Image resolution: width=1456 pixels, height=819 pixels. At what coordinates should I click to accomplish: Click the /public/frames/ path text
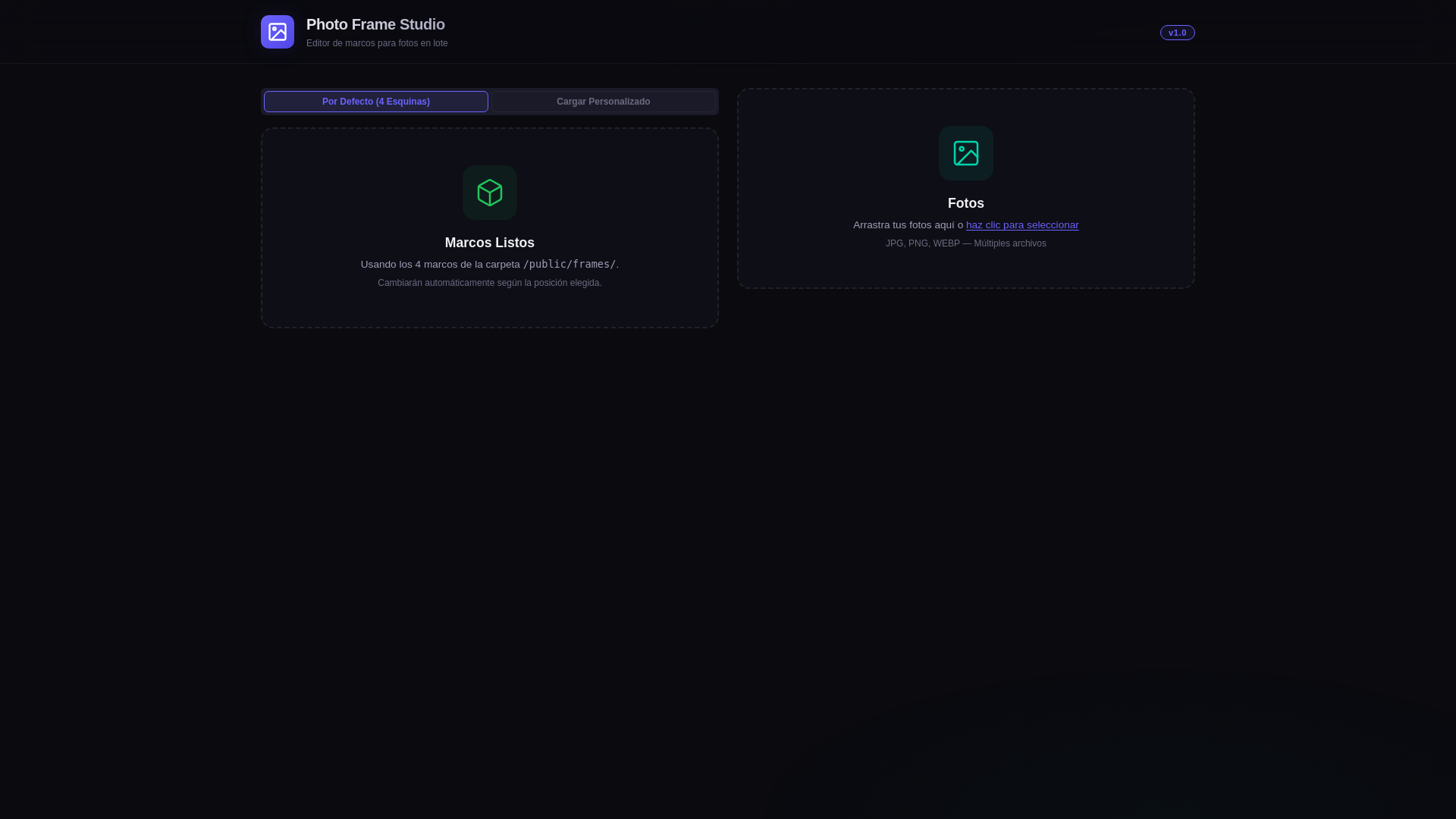click(x=569, y=264)
